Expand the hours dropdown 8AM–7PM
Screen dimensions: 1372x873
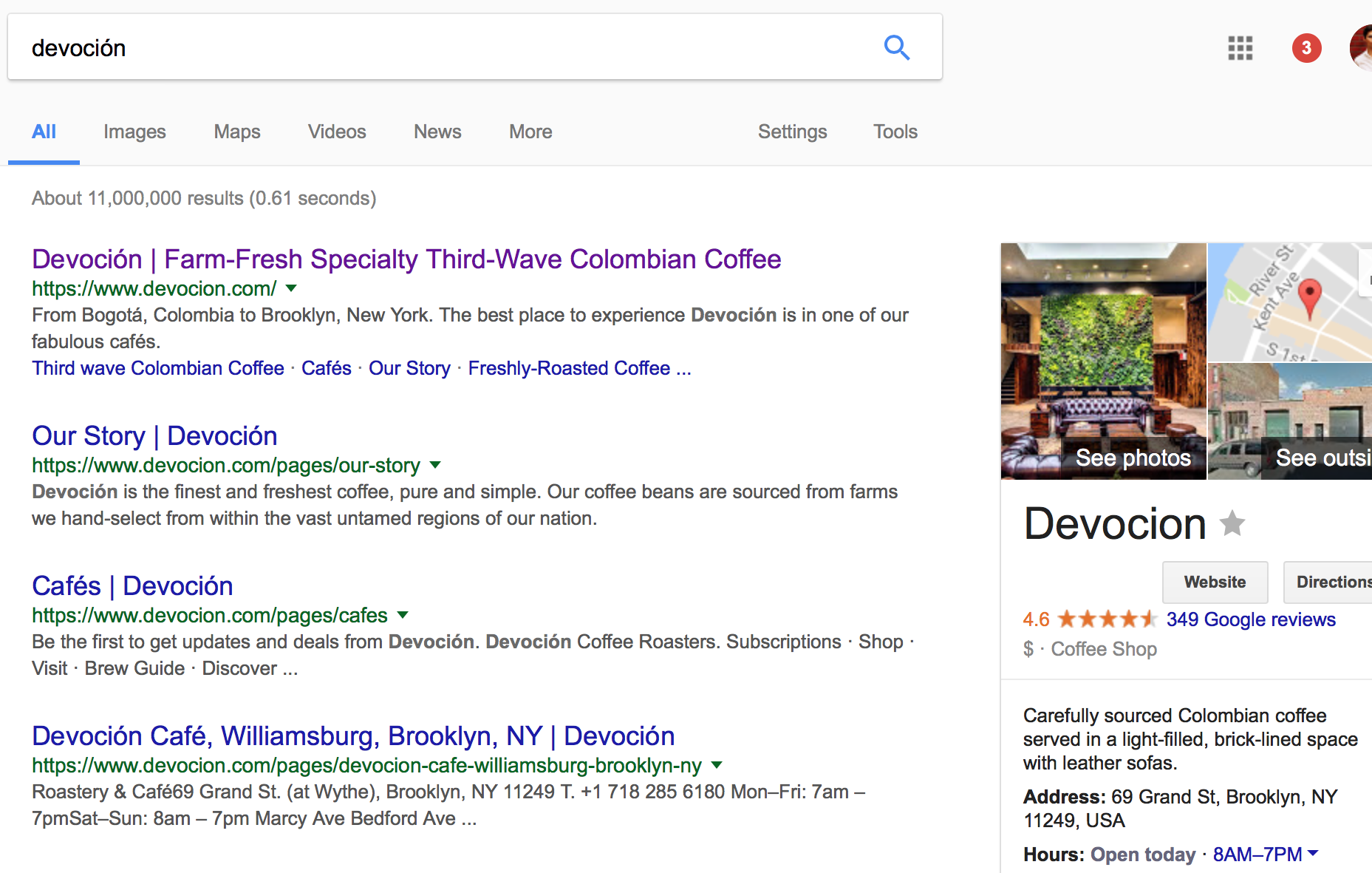[1313, 854]
